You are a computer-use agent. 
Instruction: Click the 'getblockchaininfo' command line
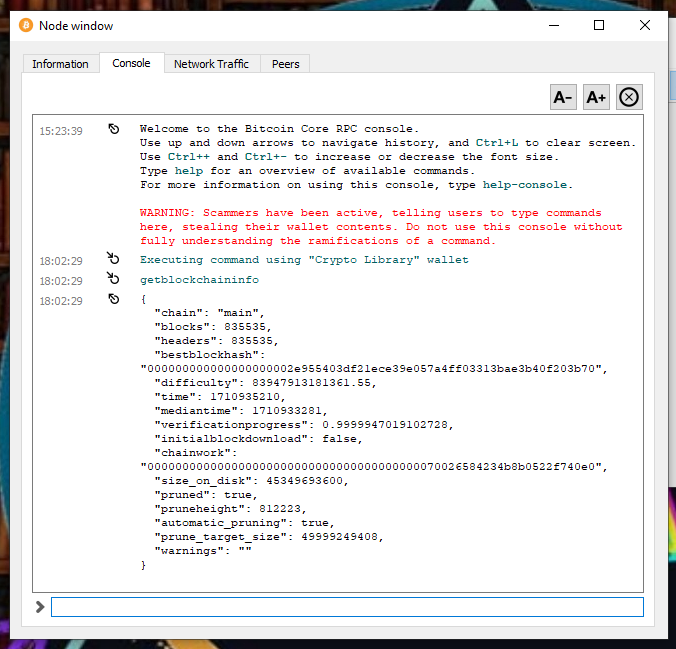click(199, 280)
